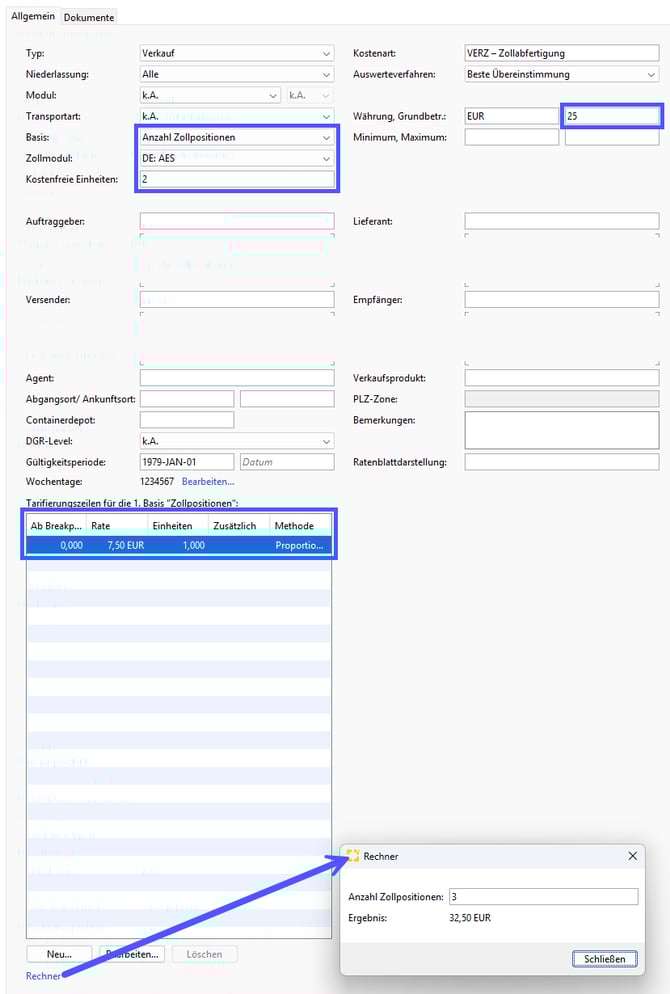
Task: Click the Bearbeiten... link next to Wochentage
Action: (208, 482)
